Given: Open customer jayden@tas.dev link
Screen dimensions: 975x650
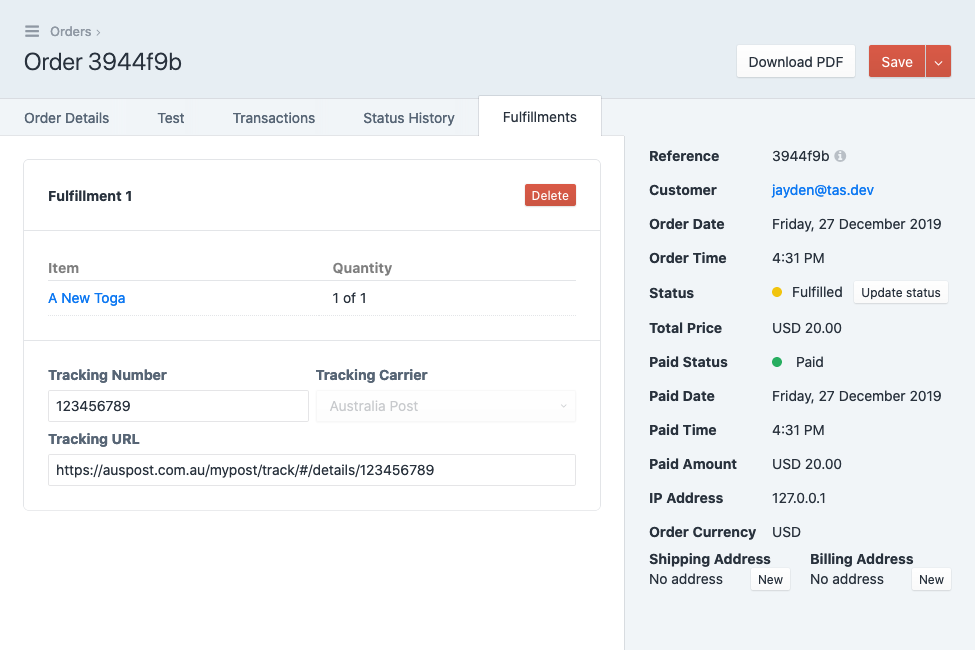Looking at the screenshot, I should click(x=823, y=190).
